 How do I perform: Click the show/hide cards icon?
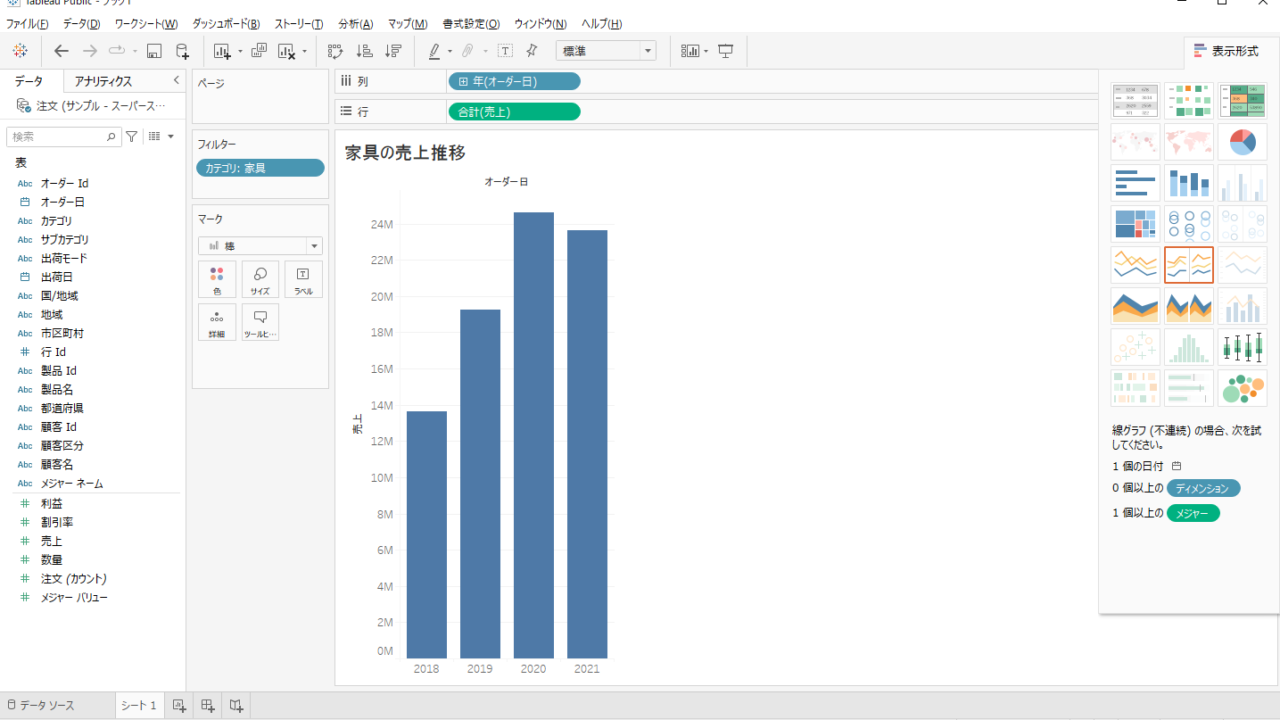(x=690, y=51)
